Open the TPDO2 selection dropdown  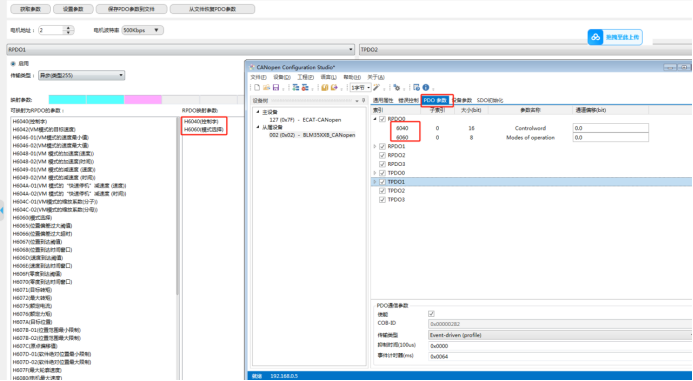pyautogui.click(x=526, y=50)
